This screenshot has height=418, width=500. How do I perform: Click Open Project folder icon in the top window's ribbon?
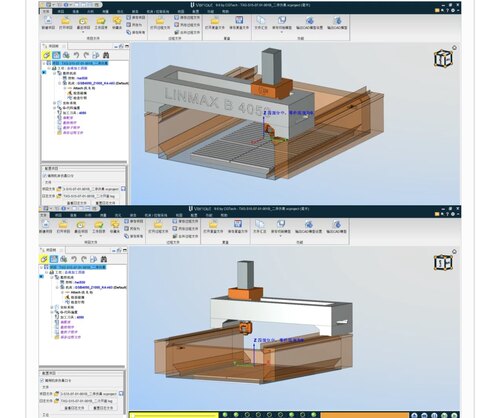point(66,20)
